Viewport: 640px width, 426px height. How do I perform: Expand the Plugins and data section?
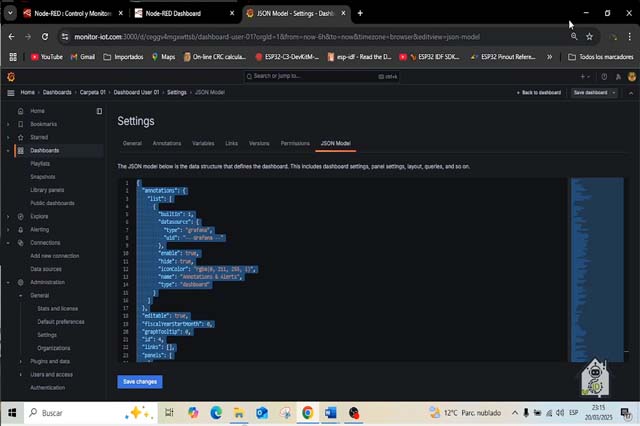tap(21, 361)
